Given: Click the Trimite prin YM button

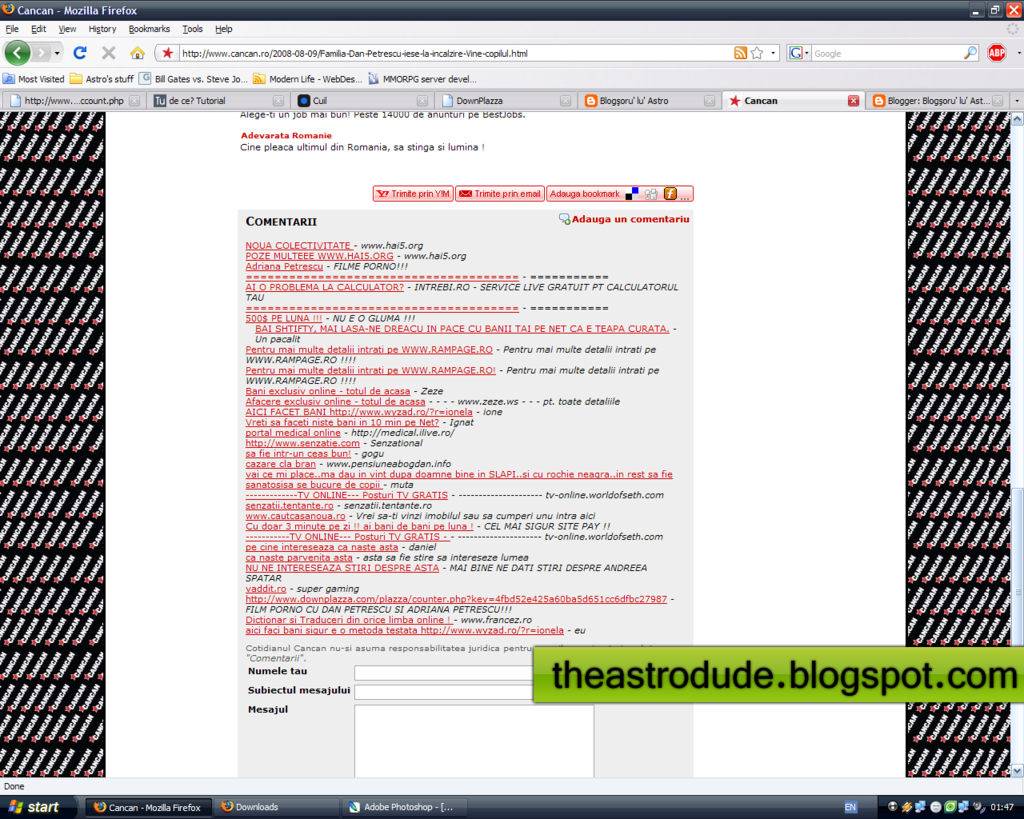Looking at the screenshot, I should (413, 193).
